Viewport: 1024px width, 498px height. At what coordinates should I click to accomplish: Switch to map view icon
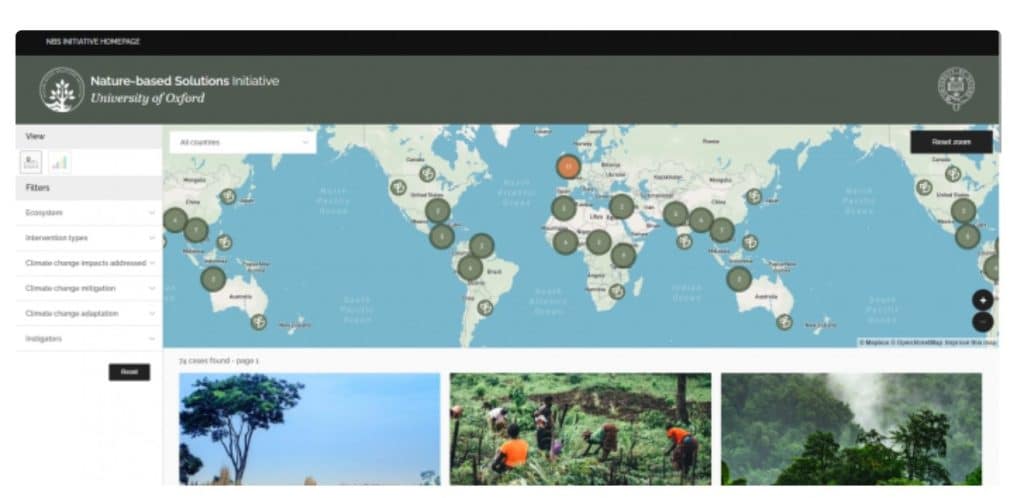tap(31, 161)
